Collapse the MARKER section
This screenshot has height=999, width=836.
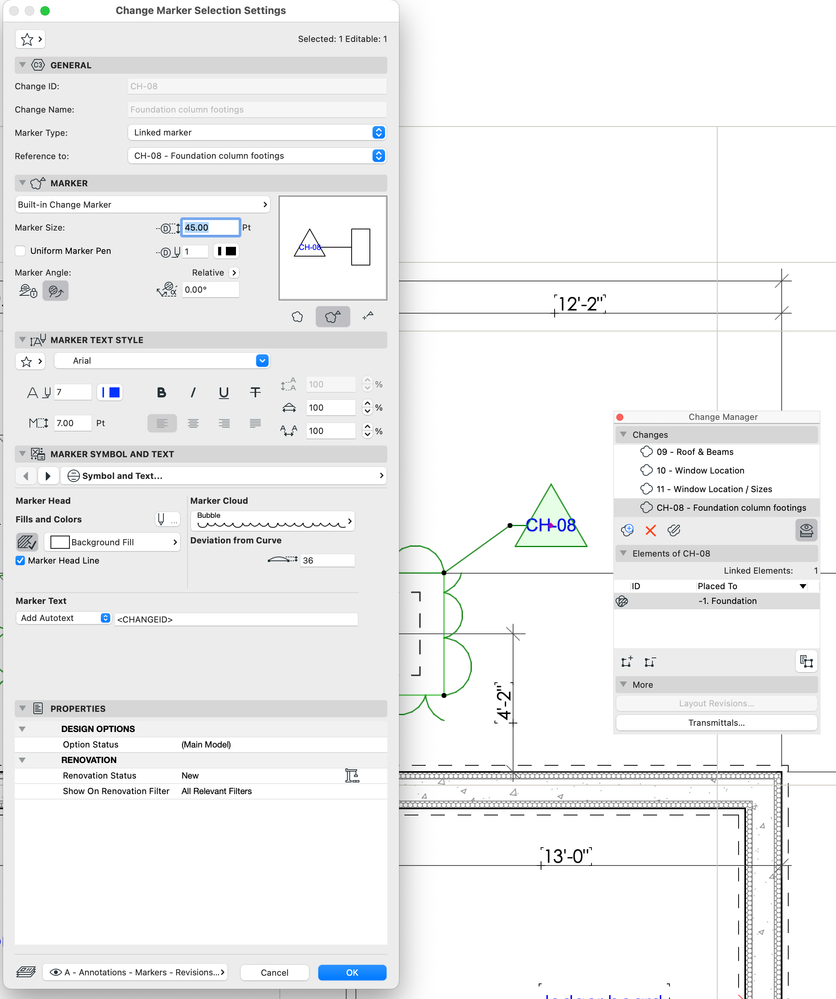tap(22, 183)
